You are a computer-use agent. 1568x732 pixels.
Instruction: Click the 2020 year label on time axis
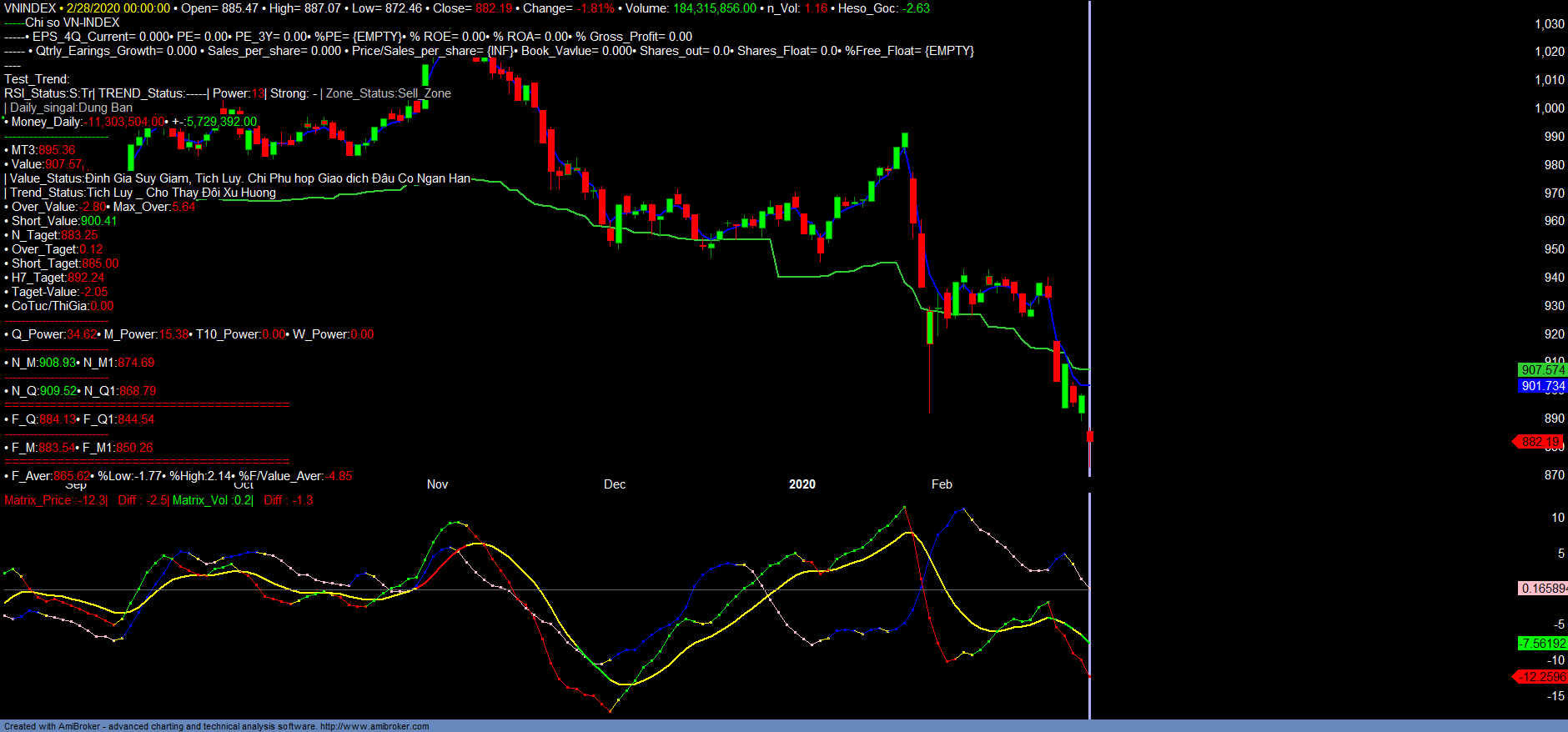(802, 484)
